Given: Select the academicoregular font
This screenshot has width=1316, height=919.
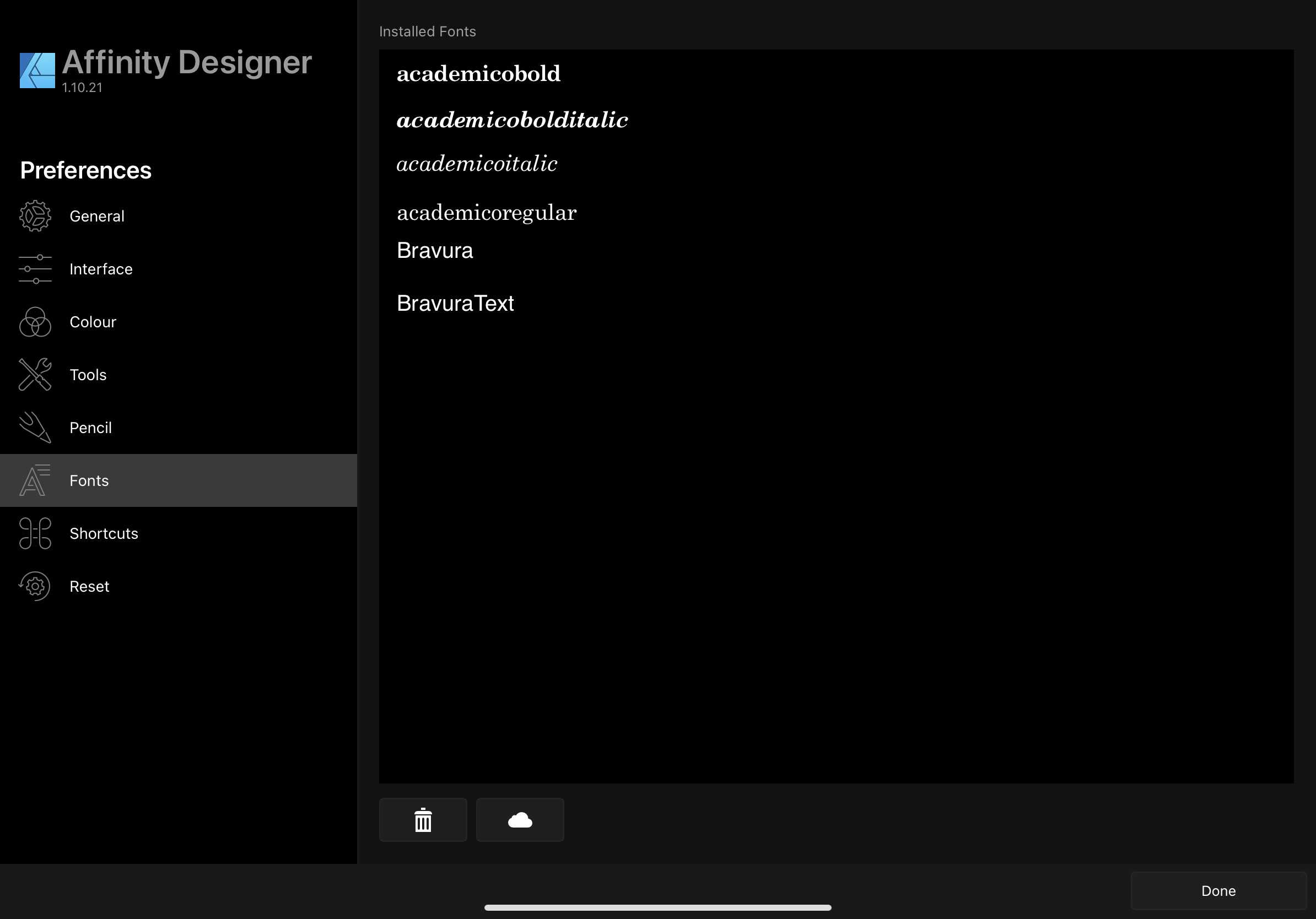Looking at the screenshot, I should [486, 213].
